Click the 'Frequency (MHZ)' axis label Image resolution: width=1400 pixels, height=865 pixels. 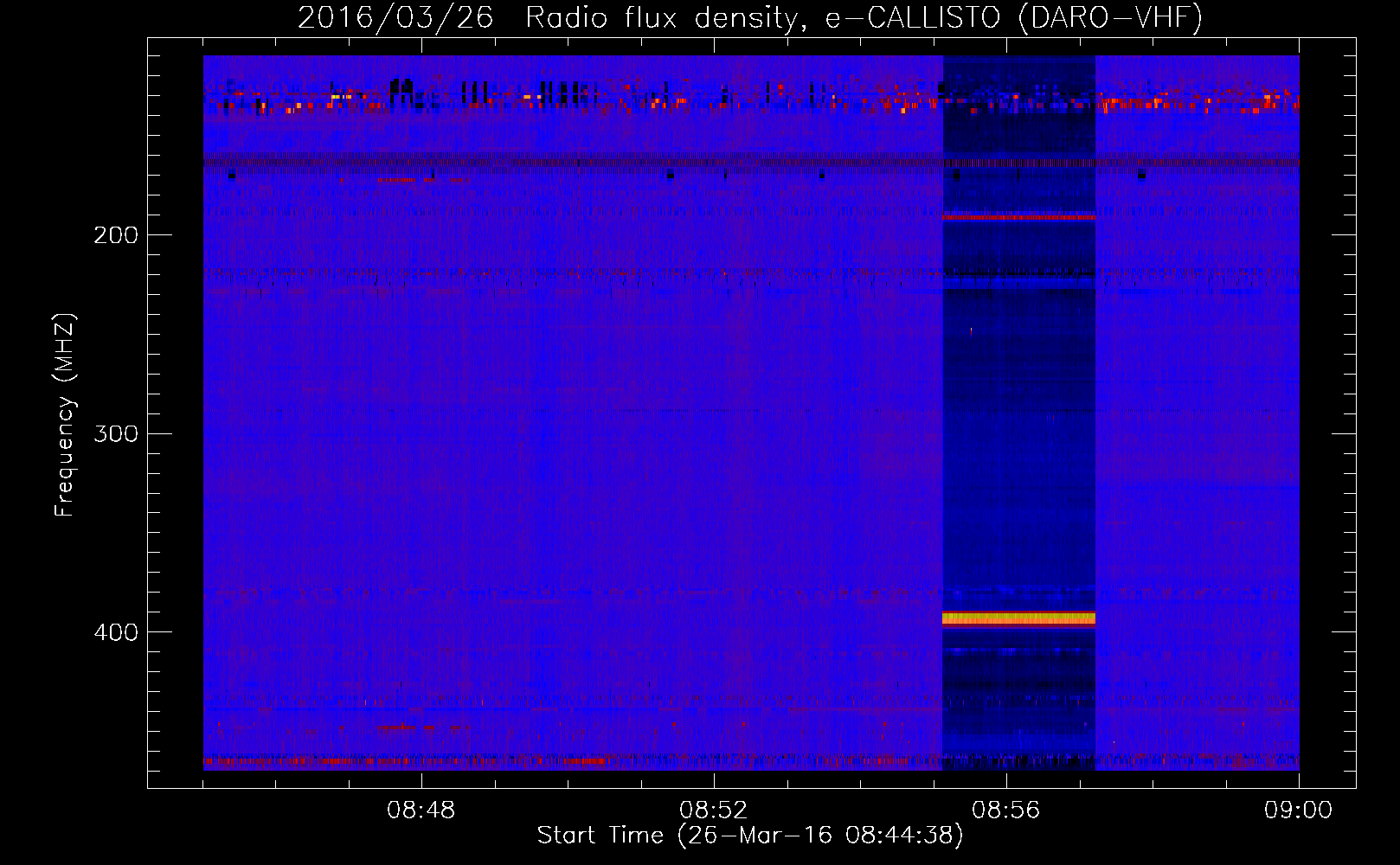[x=65, y=415]
